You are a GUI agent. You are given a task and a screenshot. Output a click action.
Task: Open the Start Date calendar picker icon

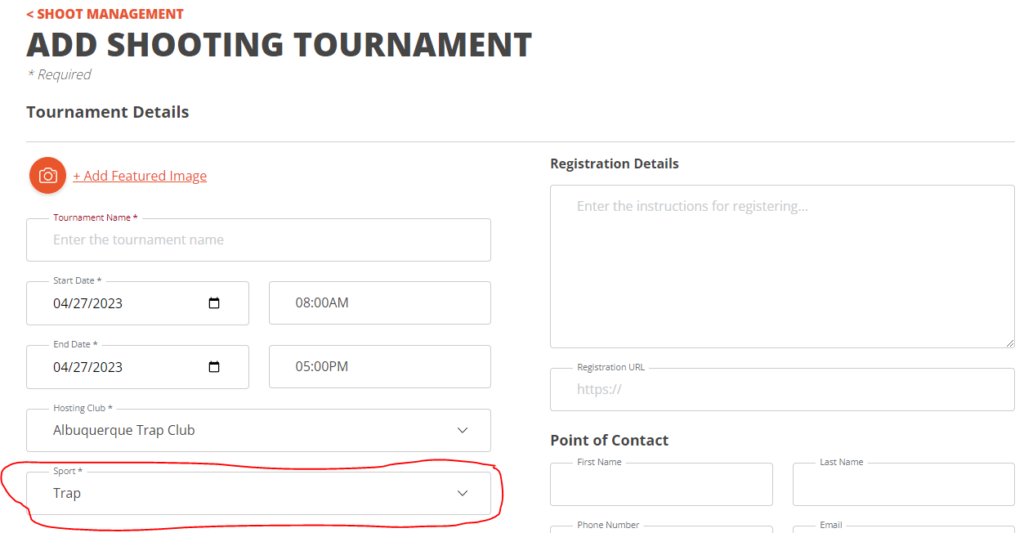pos(214,303)
